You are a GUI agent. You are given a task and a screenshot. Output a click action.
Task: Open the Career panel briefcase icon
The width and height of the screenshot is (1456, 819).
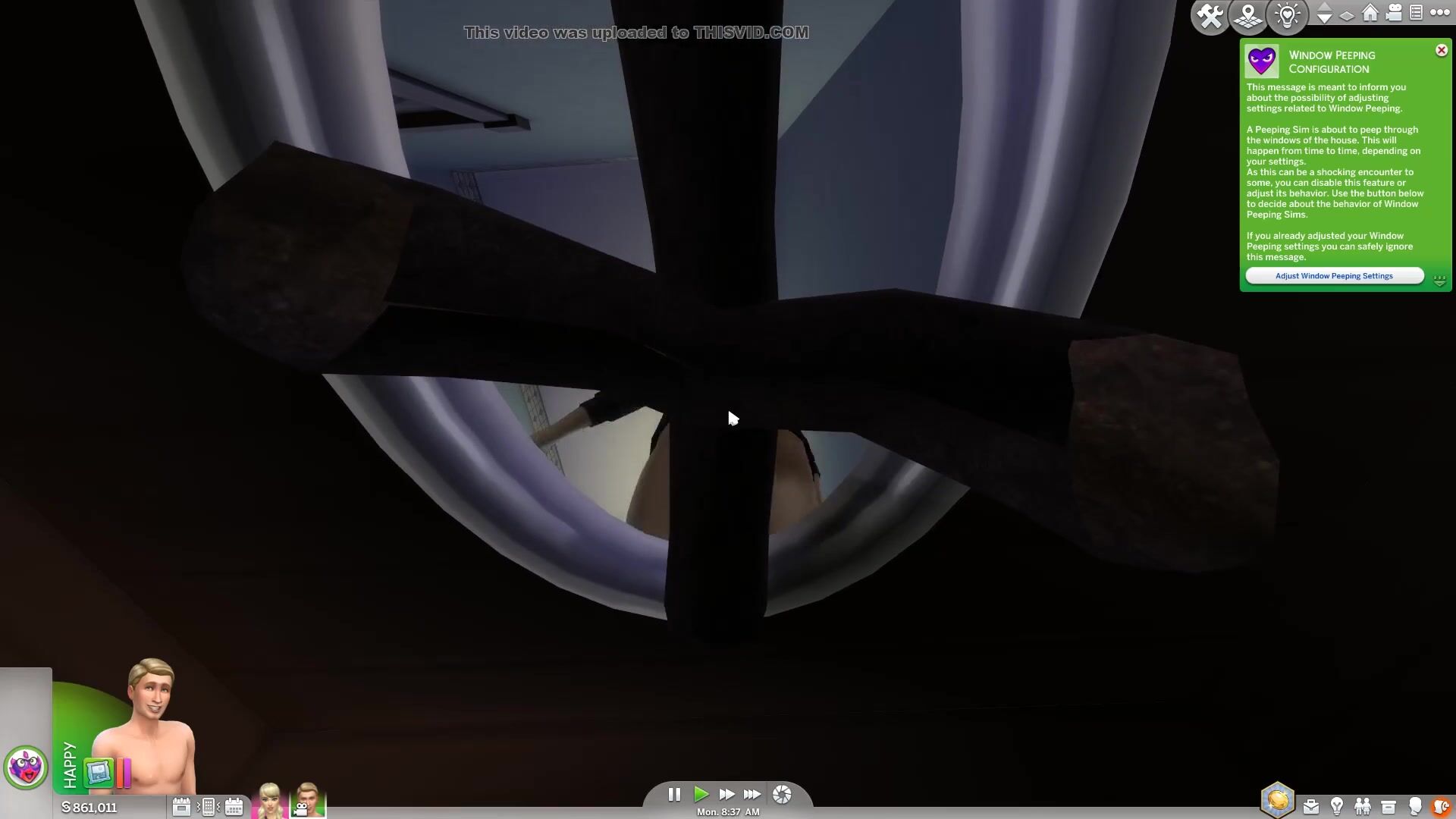coord(1311,806)
